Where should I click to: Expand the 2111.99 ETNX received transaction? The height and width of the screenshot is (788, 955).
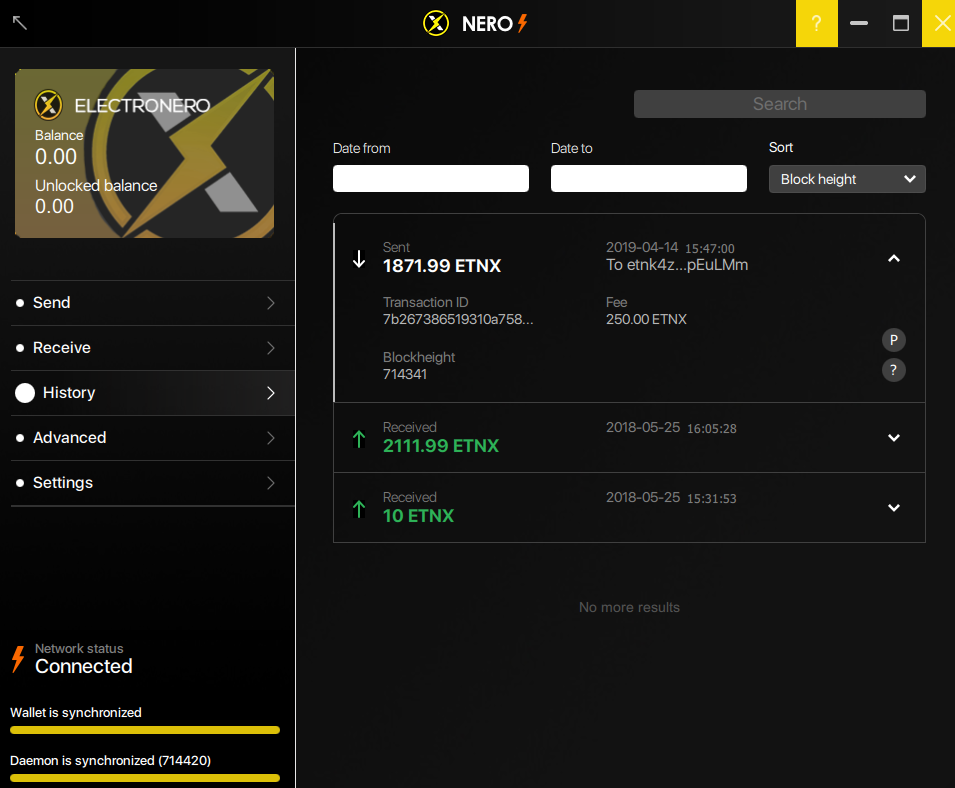pyautogui.click(x=893, y=438)
